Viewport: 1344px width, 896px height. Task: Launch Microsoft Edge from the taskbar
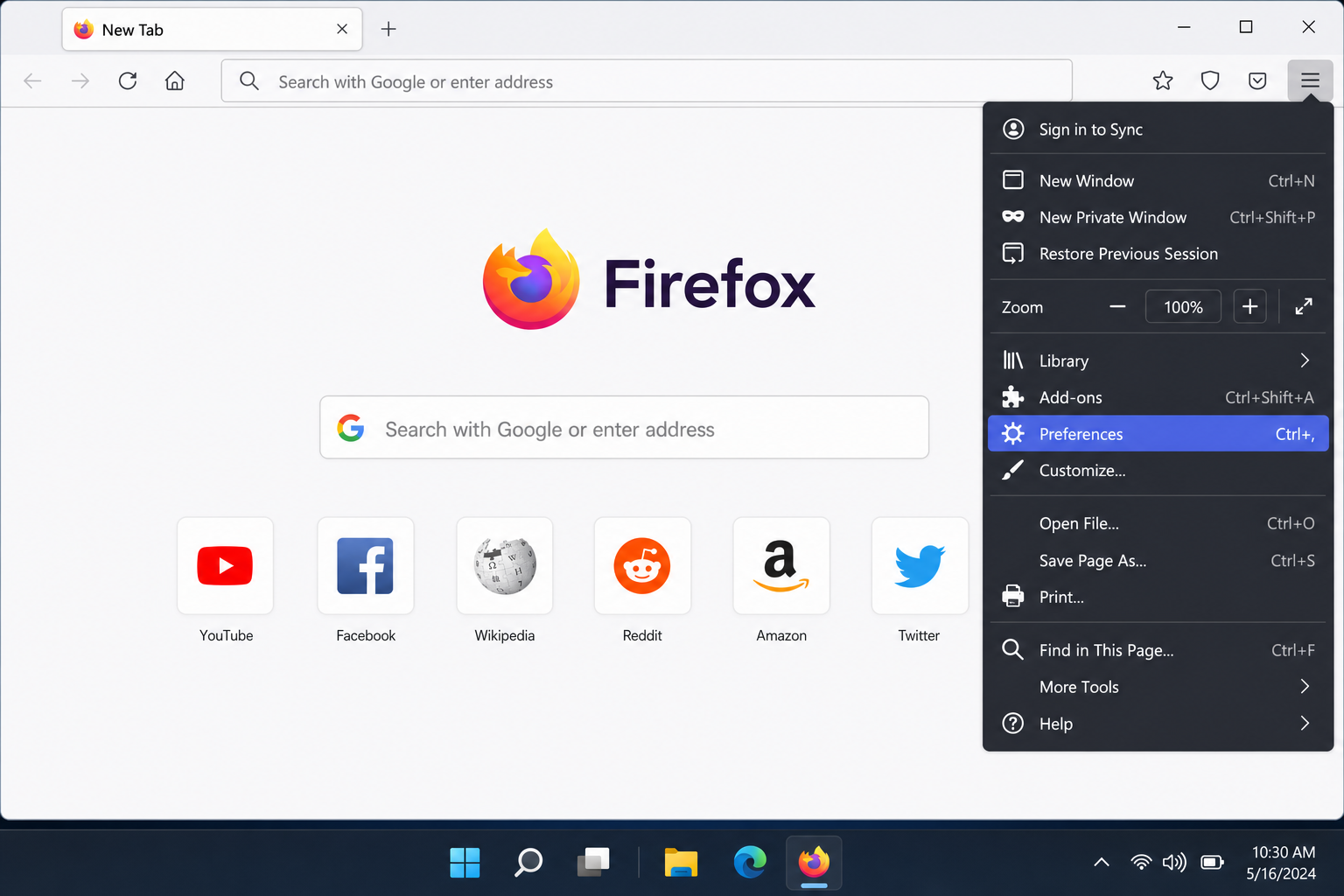pos(750,863)
